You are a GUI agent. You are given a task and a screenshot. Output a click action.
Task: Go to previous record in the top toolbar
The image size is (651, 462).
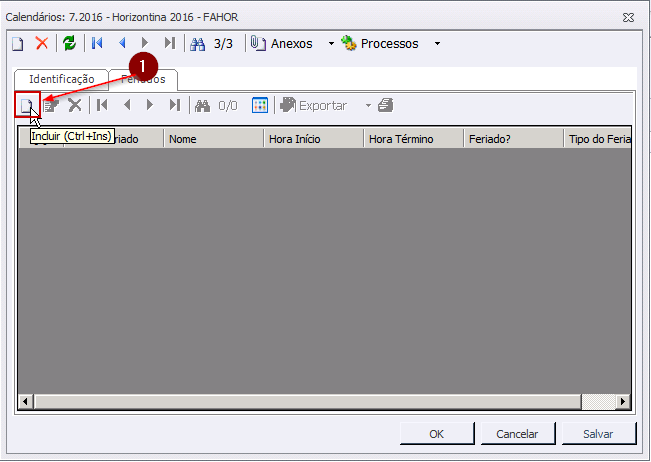tap(122, 43)
